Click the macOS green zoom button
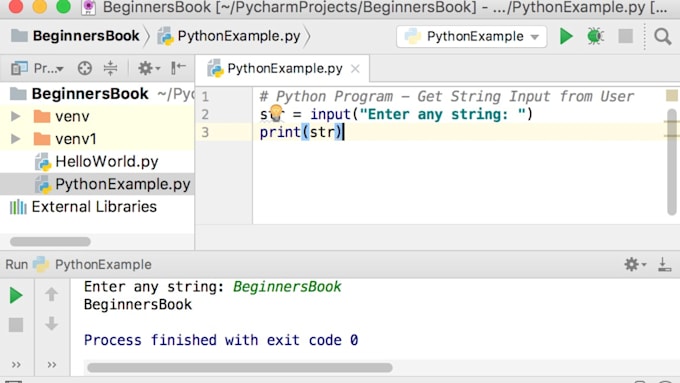Screen dimensions: 680x383 tap(63, 6)
